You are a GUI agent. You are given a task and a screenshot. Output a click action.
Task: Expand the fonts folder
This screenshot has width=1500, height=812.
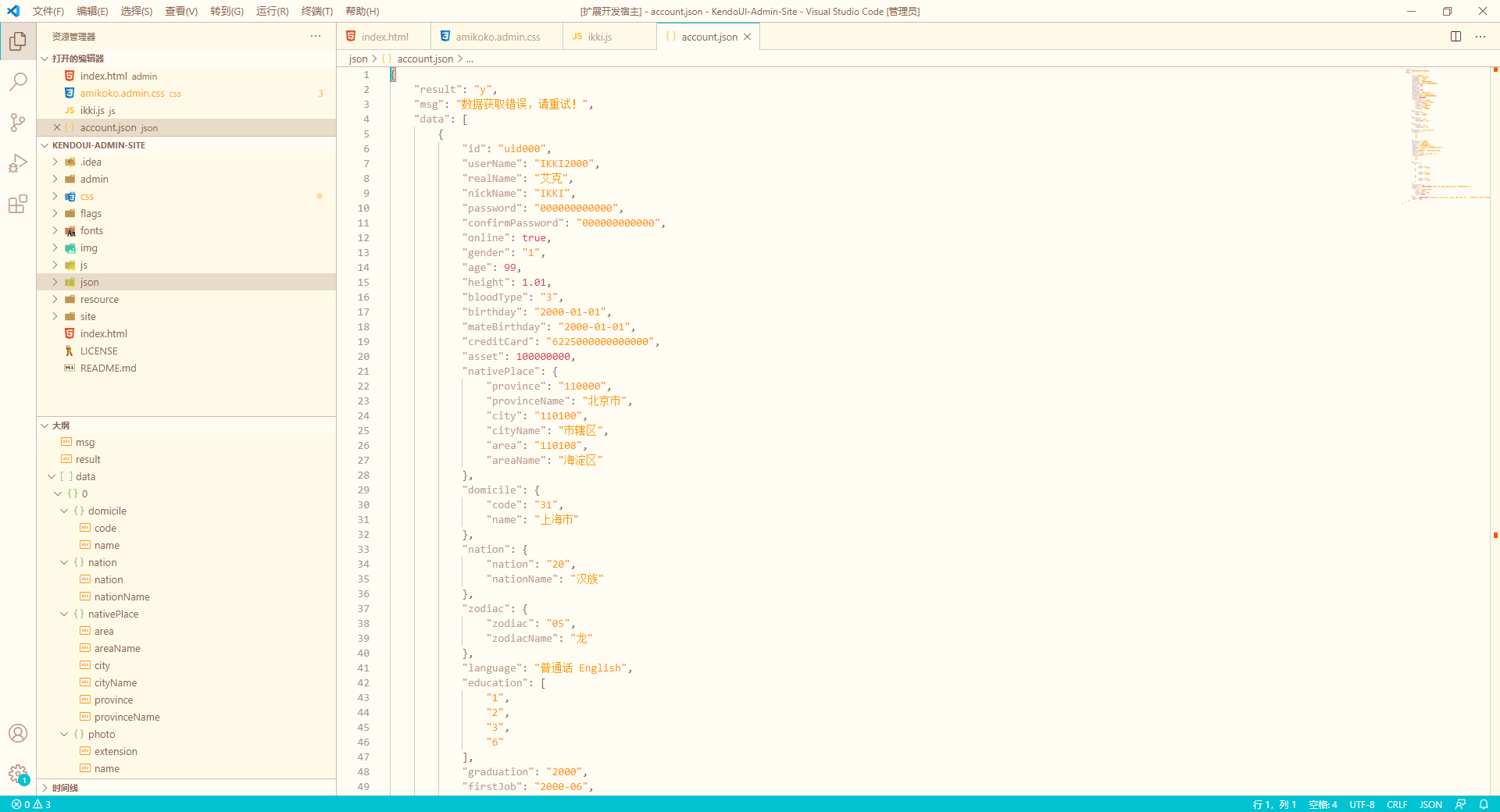[186, 230]
